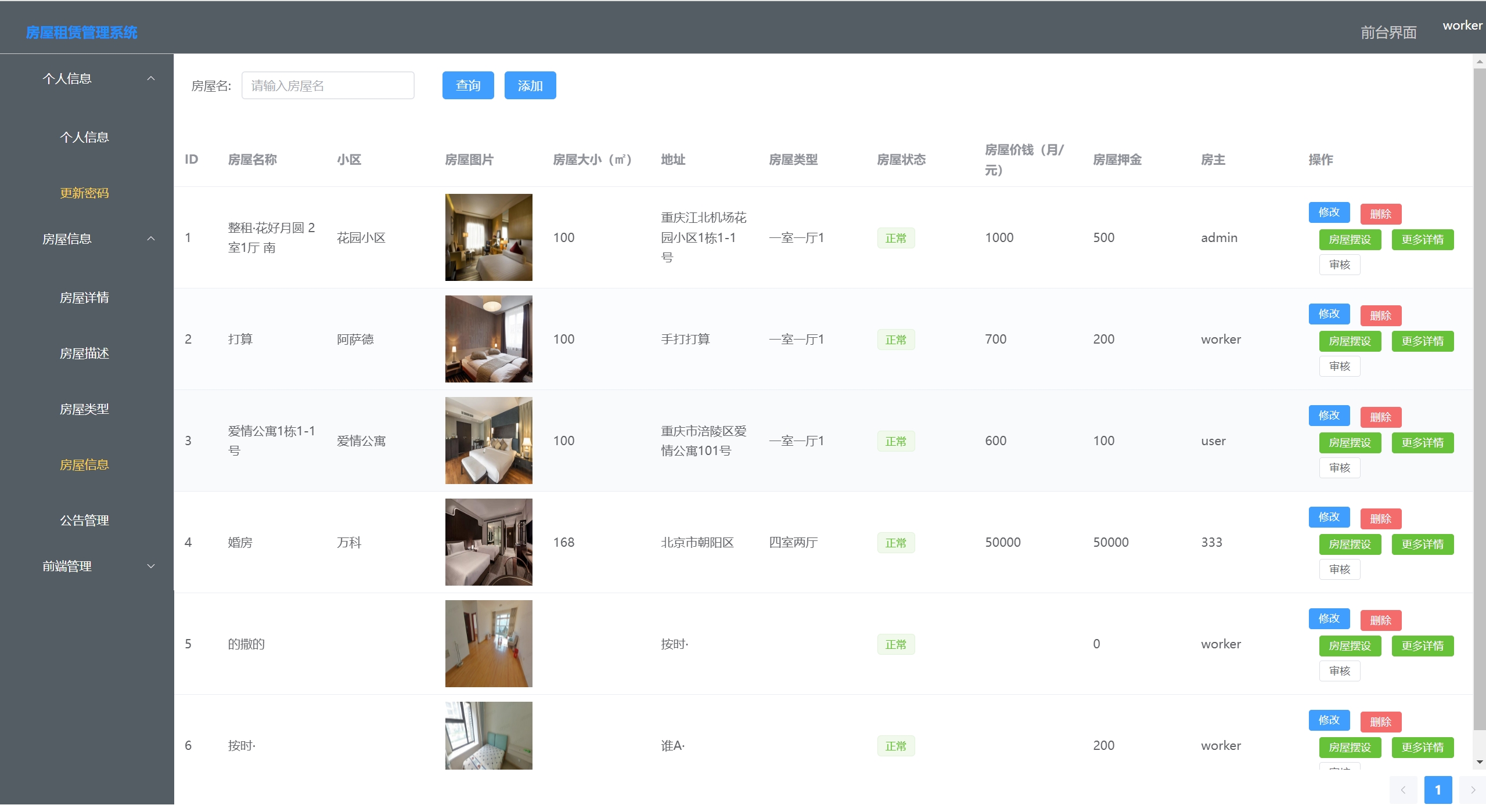The image size is (1486, 812).
Task: Open 房屋类型 menu item
Action: (x=84, y=409)
